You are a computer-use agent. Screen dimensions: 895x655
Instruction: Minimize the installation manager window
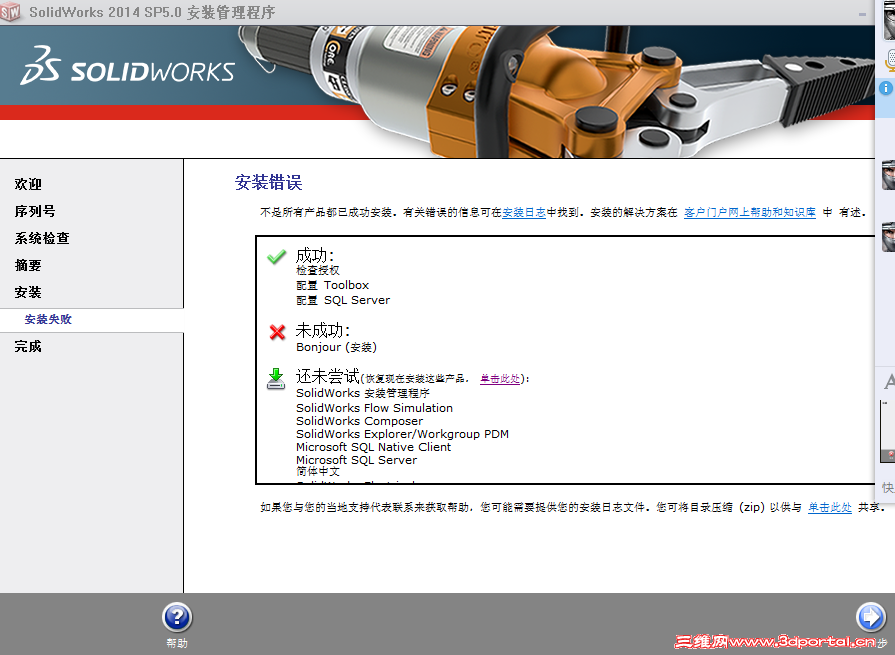pyautogui.click(x=862, y=14)
